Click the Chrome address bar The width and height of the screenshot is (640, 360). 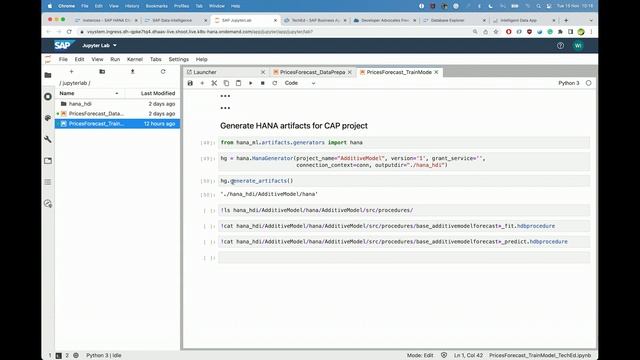tap(273, 31)
